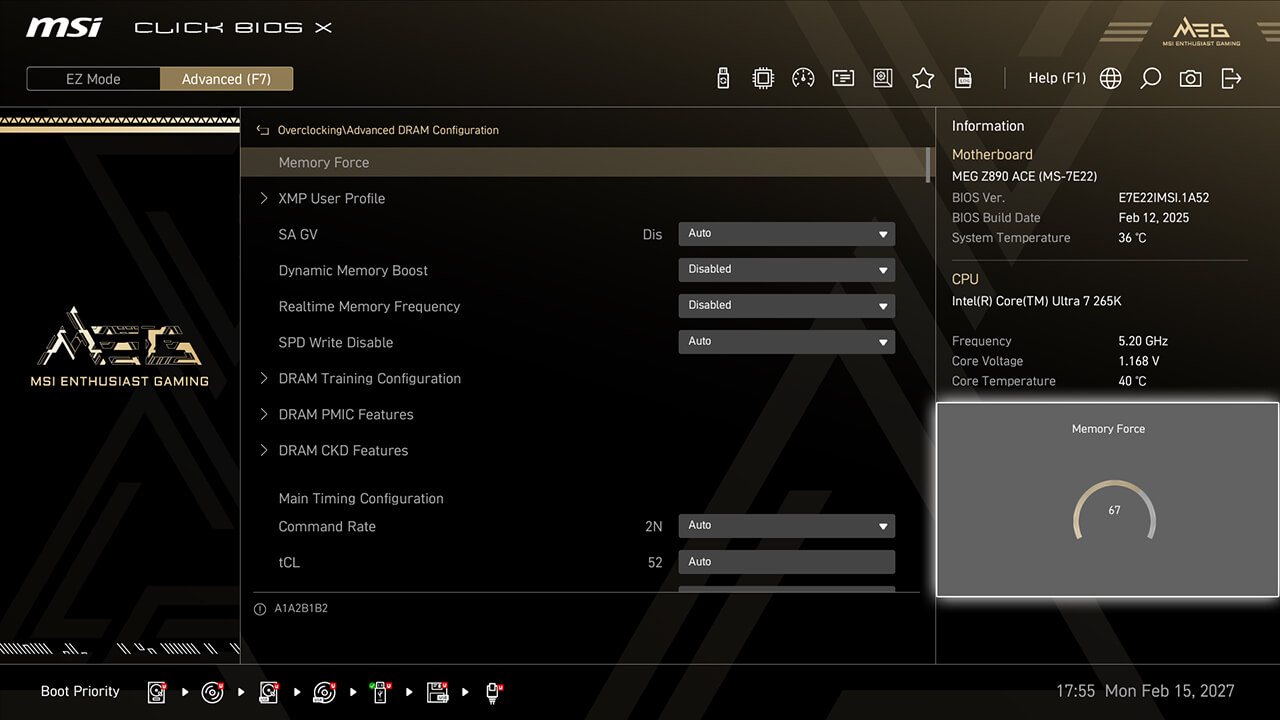Go back using the breadcrumb return arrow
The image size is (1280, 720).
(263, 130)
